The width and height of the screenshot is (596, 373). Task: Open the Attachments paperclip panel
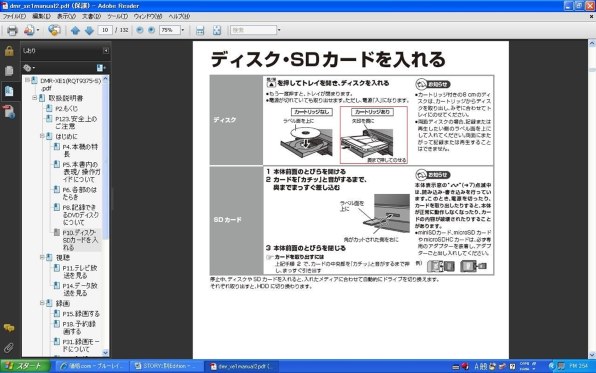tap(9, 348)
